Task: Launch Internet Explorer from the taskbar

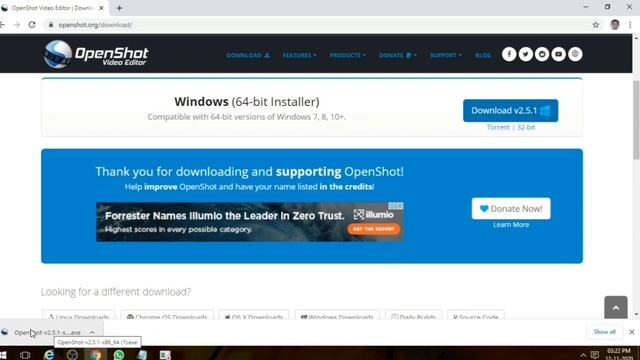Action: [49, 355]
